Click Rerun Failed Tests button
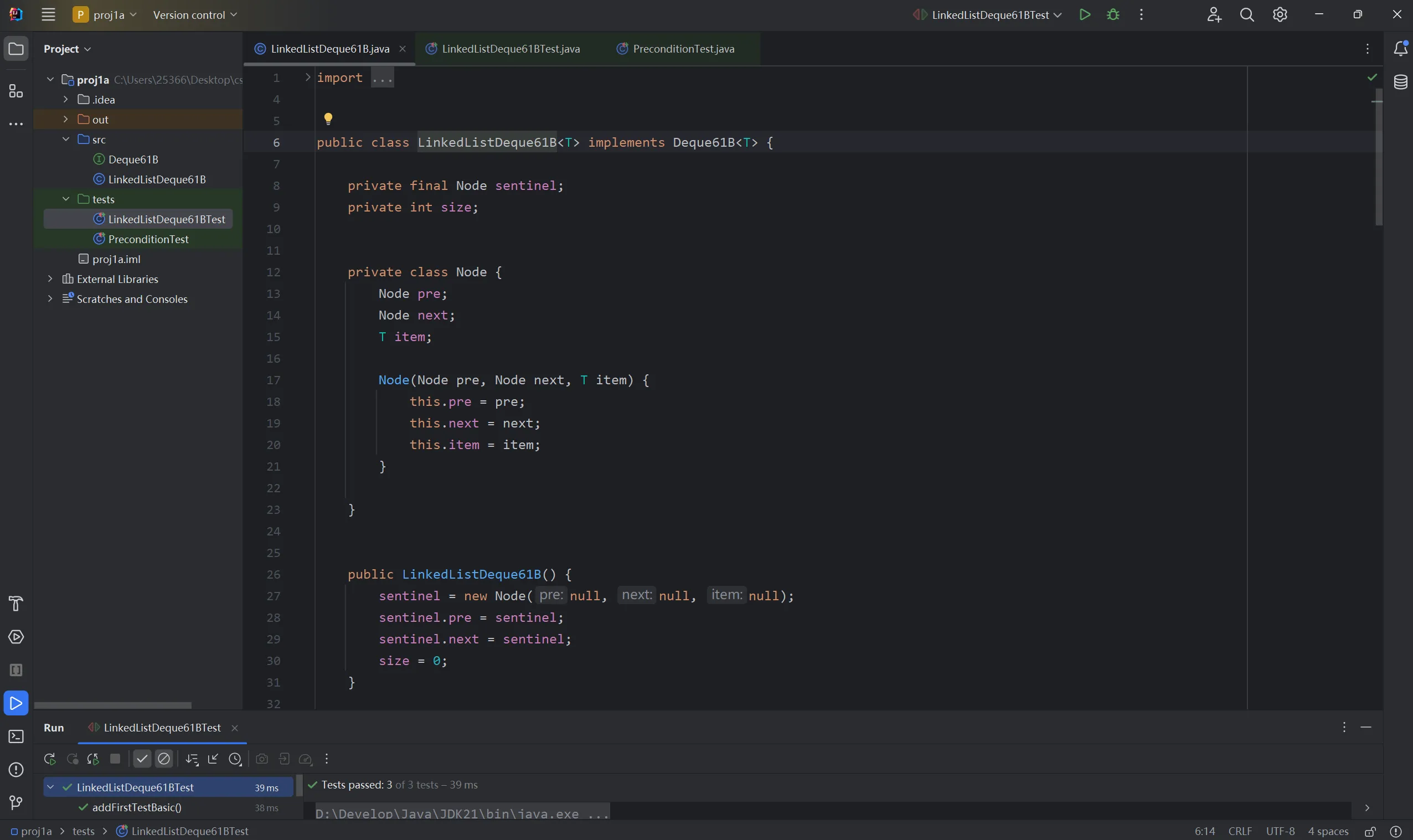The image size is (1413, 840). 72,759
